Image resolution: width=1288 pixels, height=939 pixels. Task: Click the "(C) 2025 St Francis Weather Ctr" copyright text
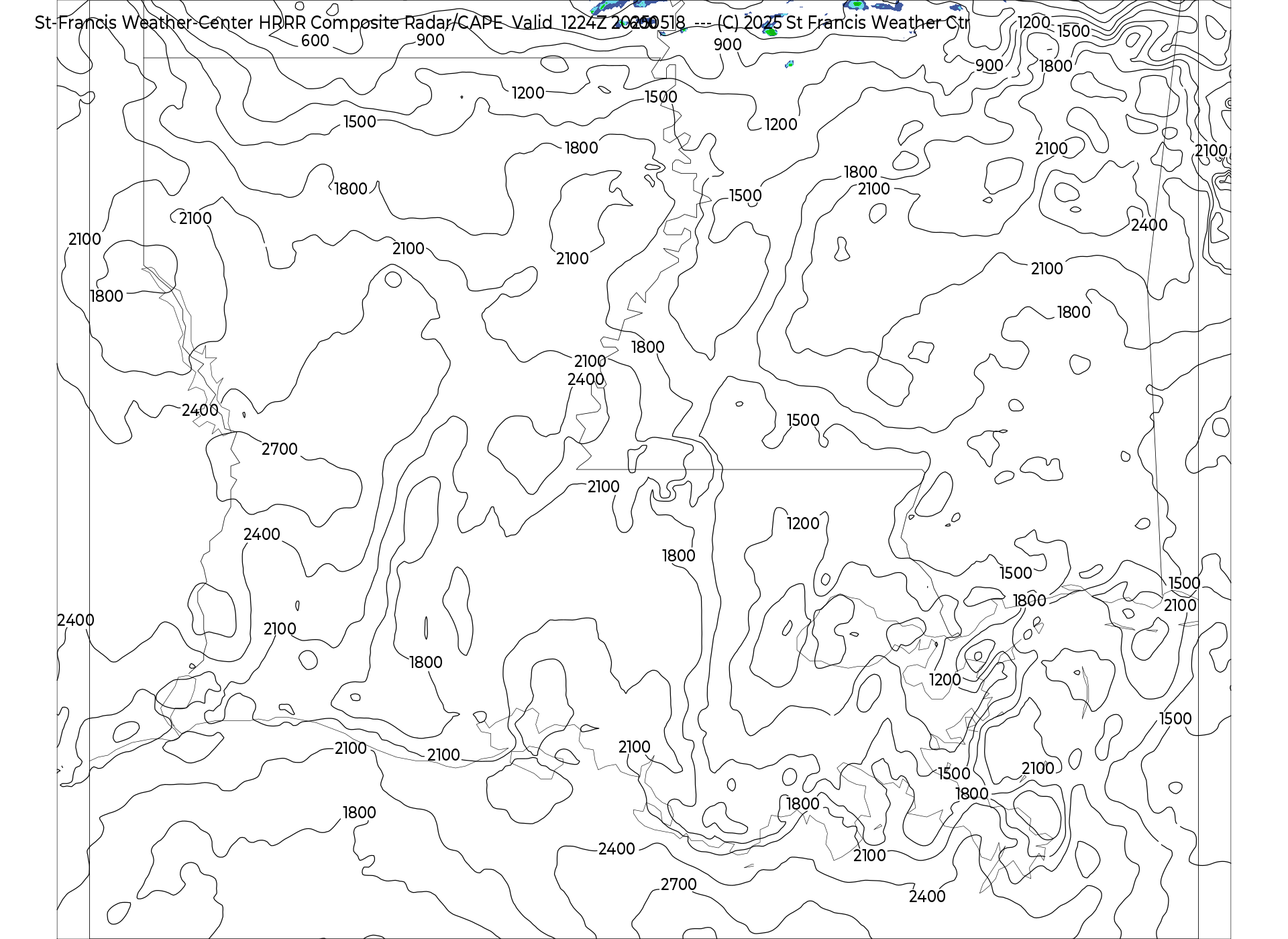pyautogui.click(x=843, y=23)
